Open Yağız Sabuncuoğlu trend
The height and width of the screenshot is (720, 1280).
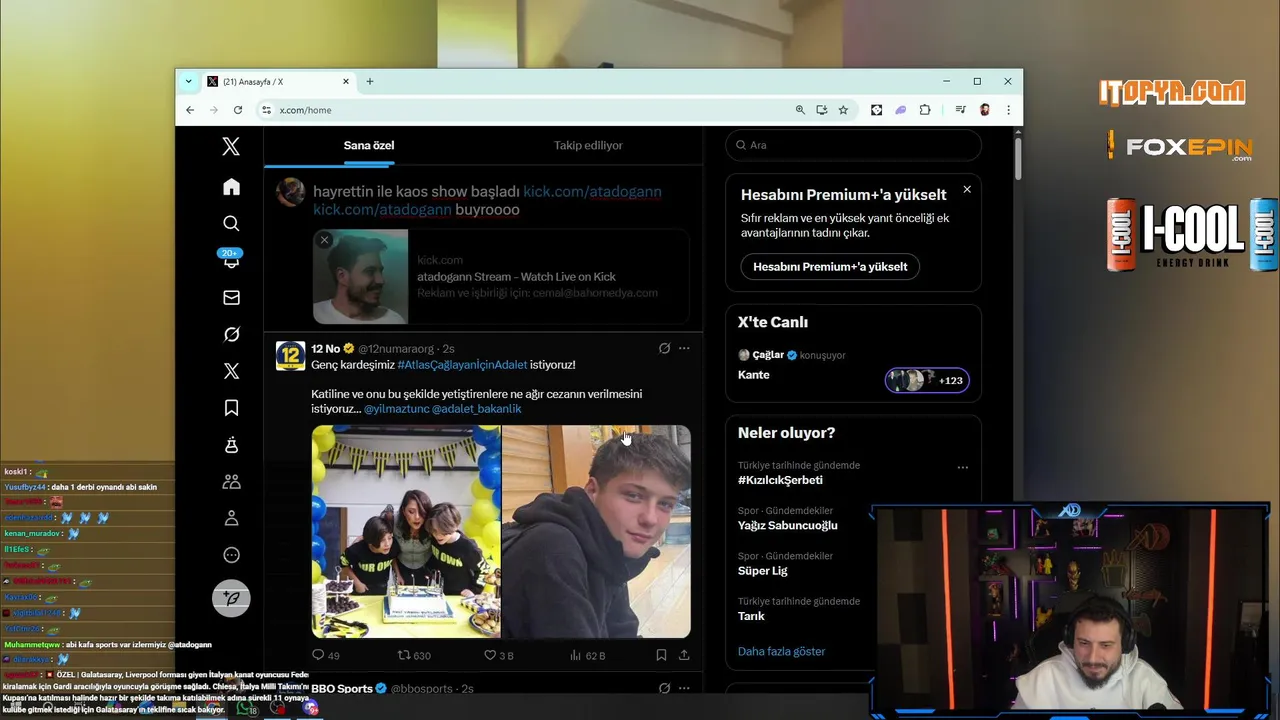(788, 525)
